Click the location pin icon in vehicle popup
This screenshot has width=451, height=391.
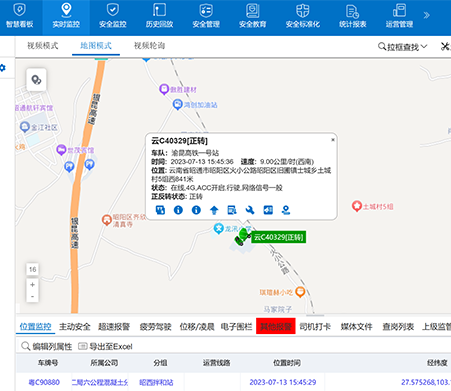click(x=286, y=210)
